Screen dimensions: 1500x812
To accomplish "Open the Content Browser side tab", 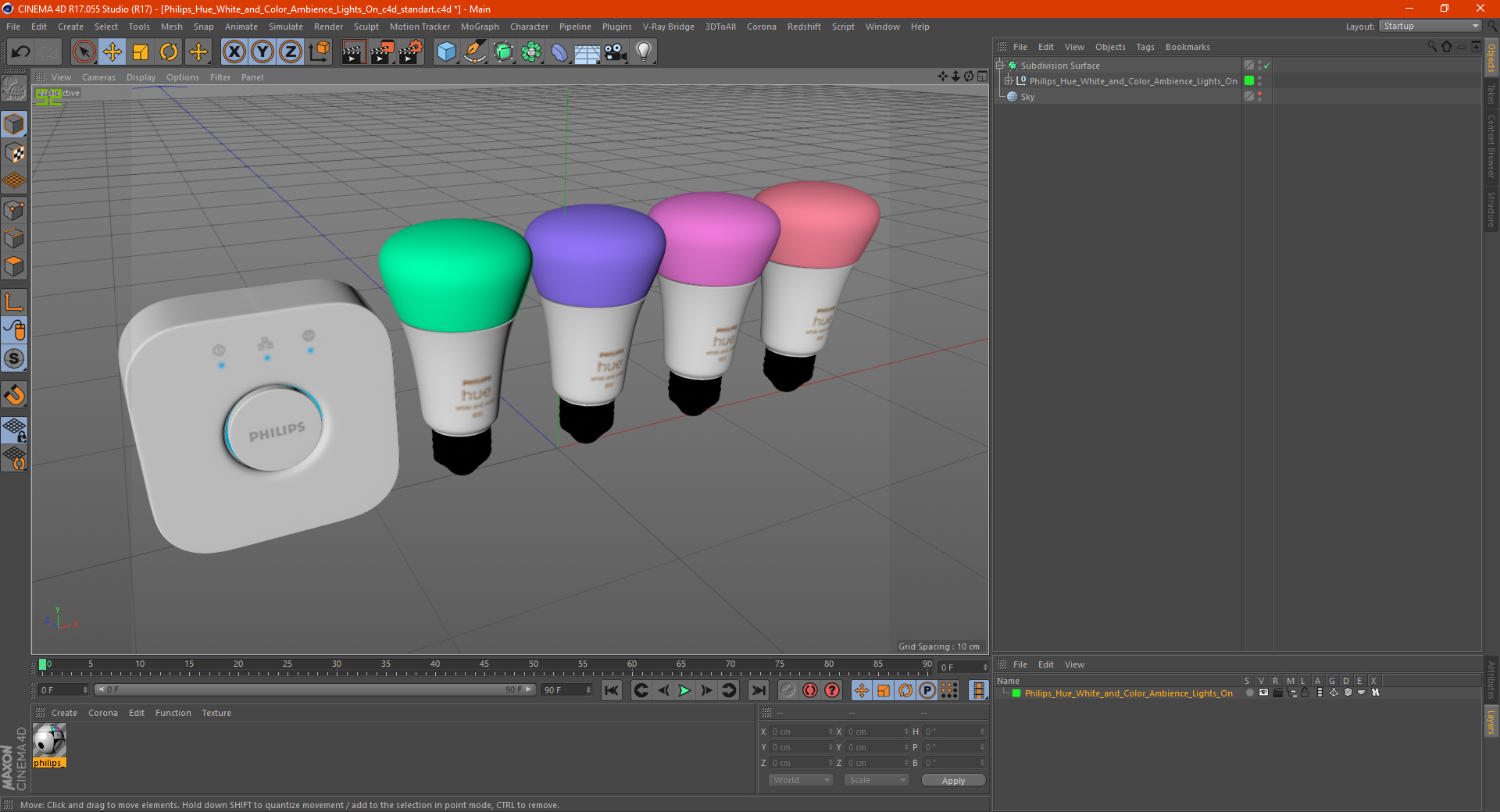I will 1491,146.
